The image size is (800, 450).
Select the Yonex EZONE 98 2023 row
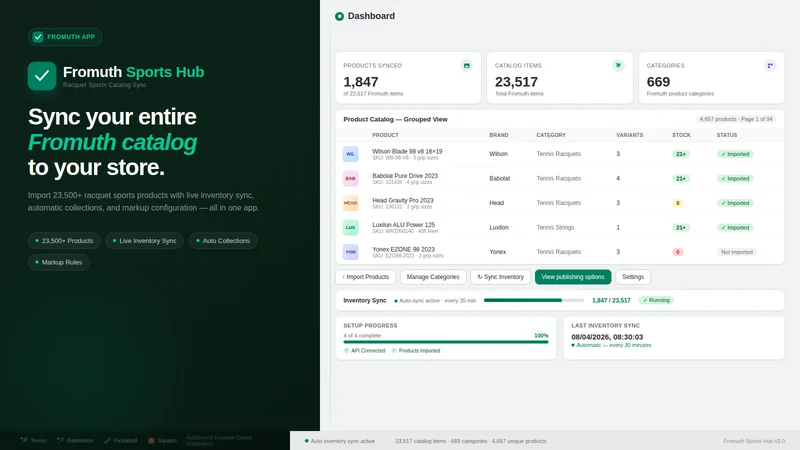coord(560,252)
